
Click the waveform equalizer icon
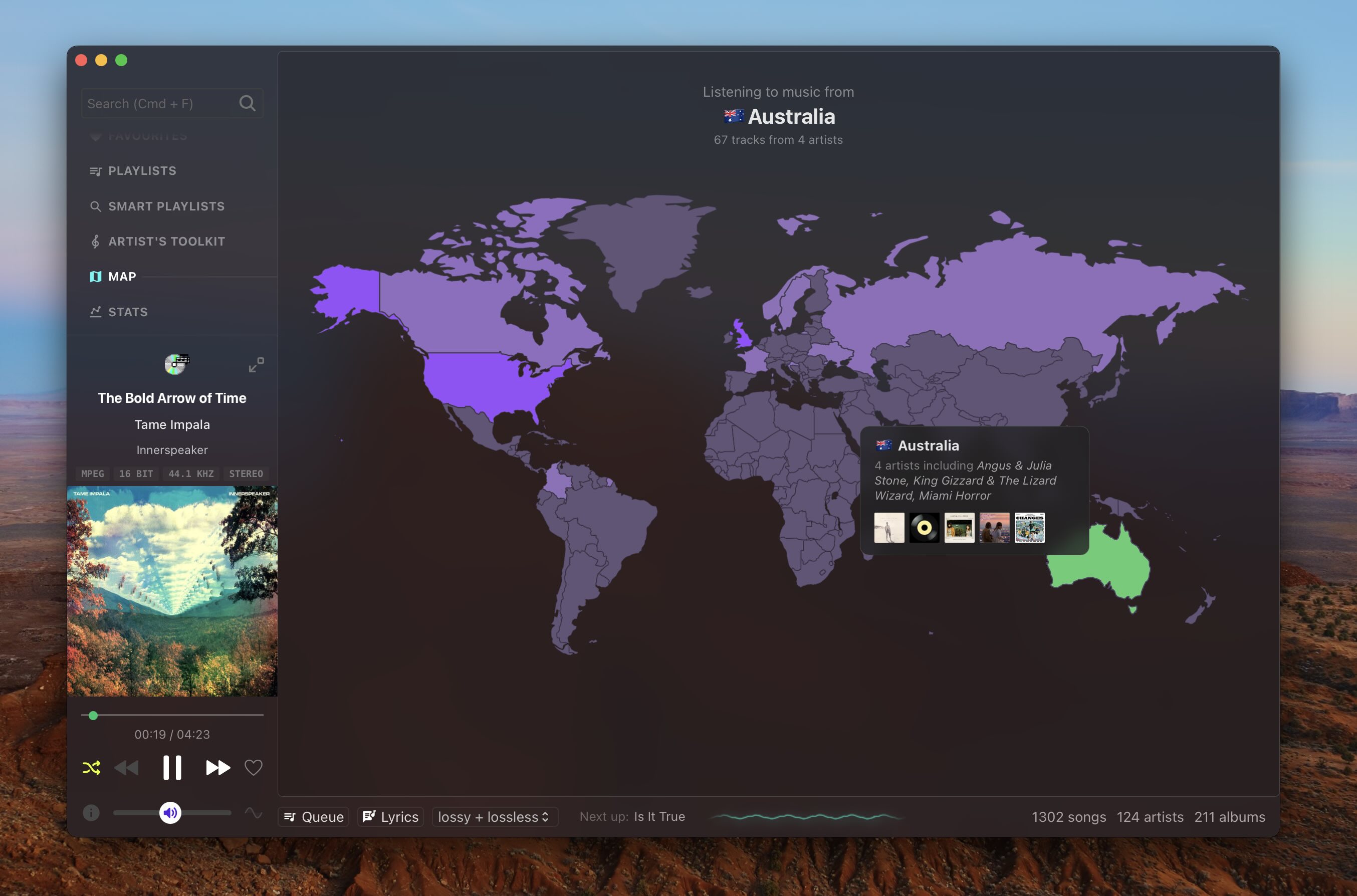tap(253, 813)
